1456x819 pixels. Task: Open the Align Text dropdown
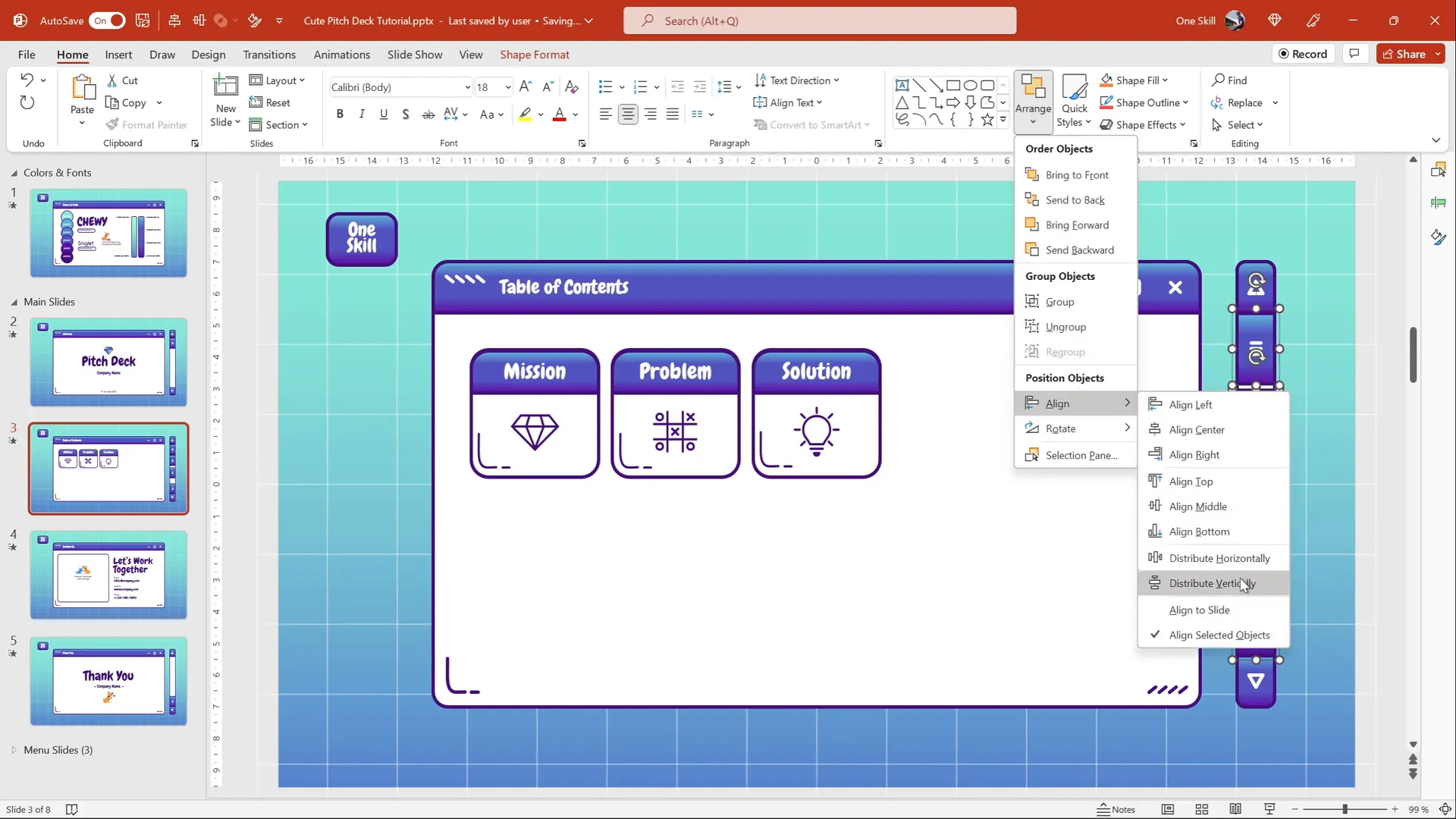pos(788,102)
